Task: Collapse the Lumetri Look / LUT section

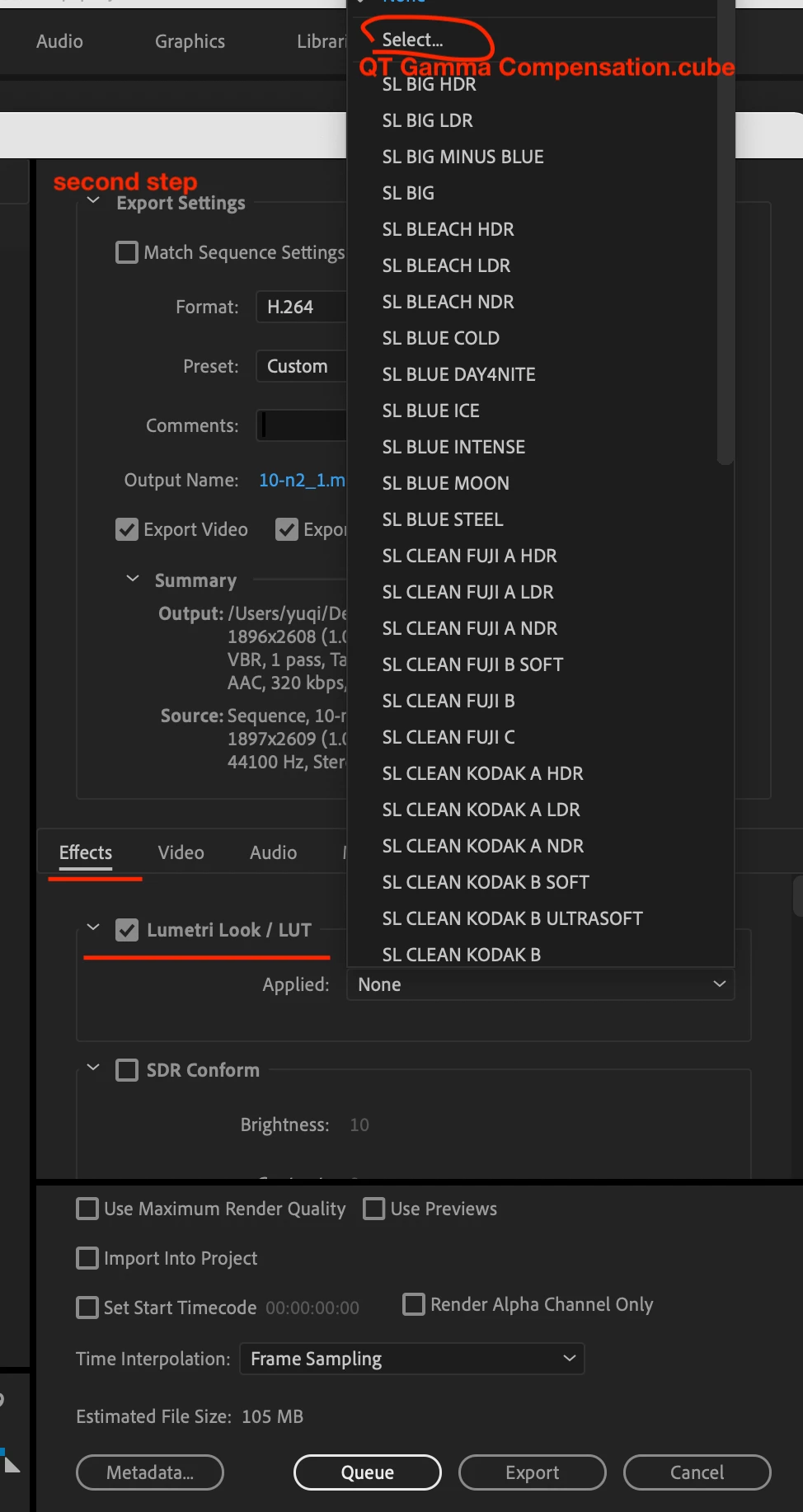Action: 93,928
